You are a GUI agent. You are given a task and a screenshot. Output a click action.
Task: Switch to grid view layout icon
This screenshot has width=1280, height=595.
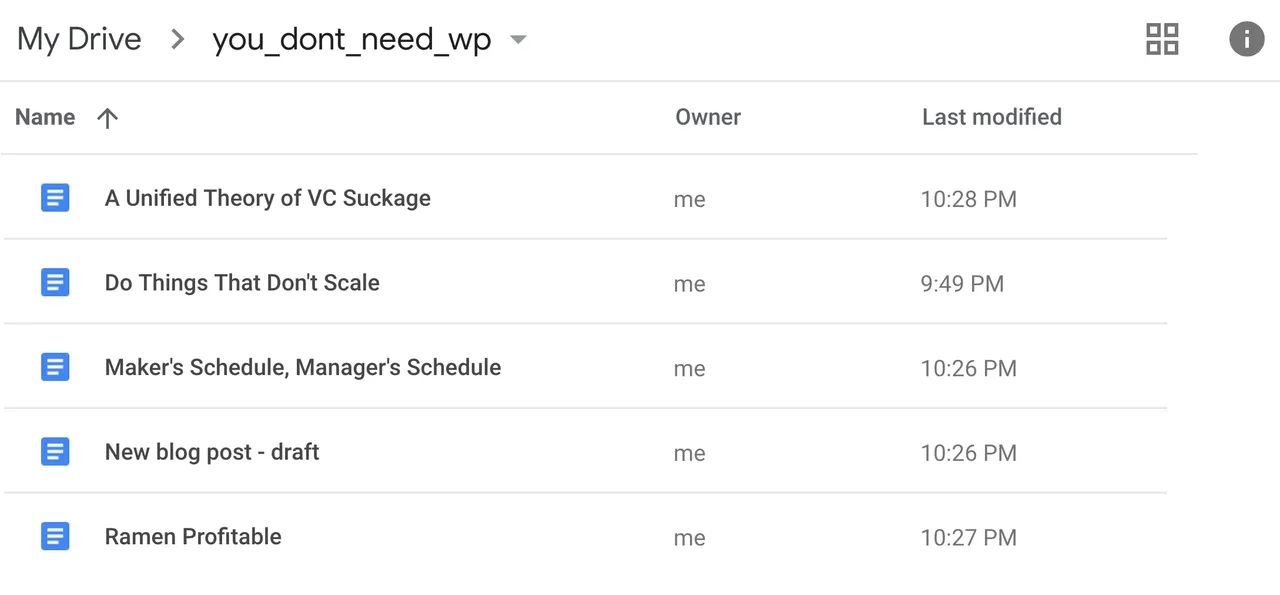pos(1162,39)
